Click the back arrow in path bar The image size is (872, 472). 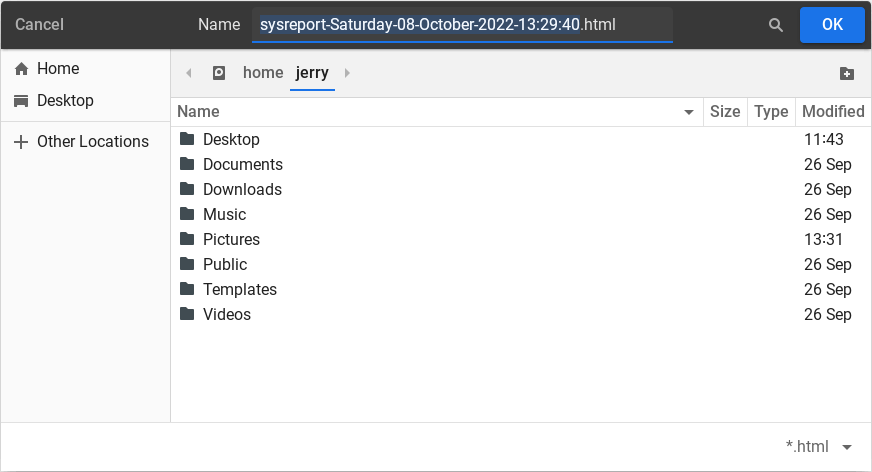click(188, 73)
